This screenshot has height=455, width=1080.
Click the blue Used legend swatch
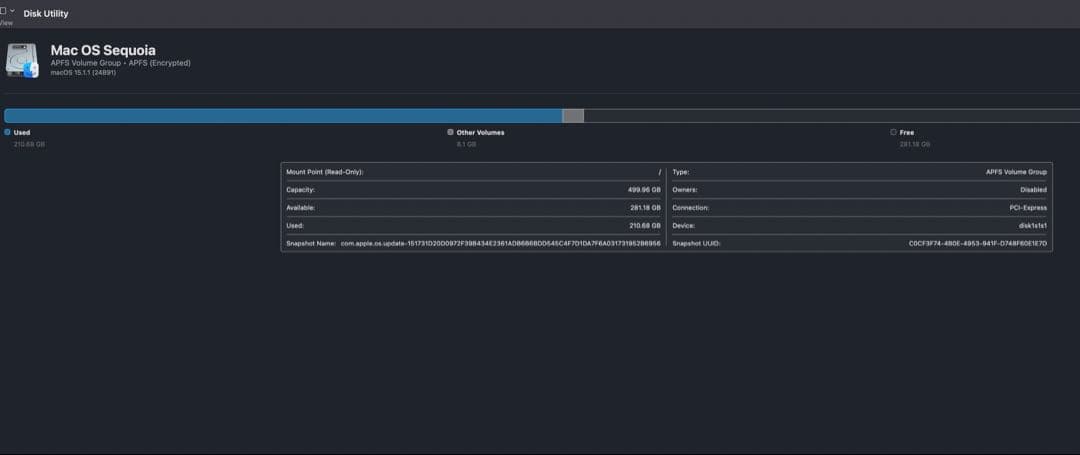pos(7,132)
